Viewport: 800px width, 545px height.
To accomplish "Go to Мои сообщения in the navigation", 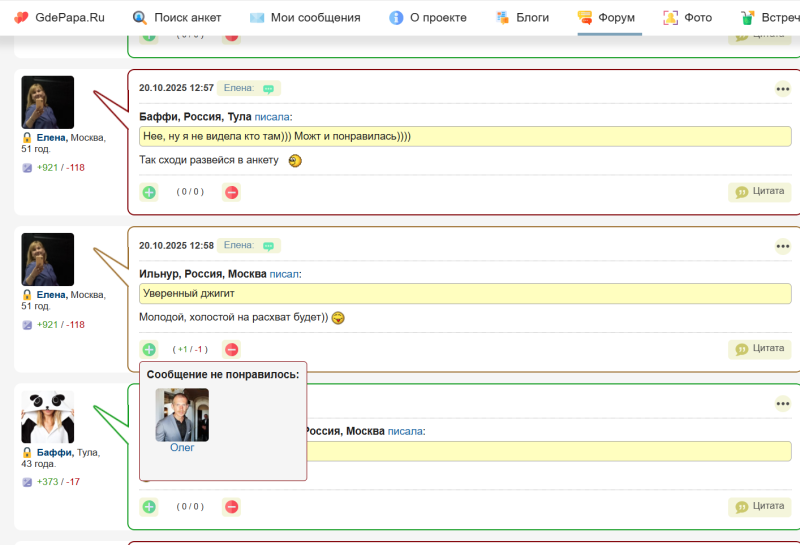I will pos(304,18).
